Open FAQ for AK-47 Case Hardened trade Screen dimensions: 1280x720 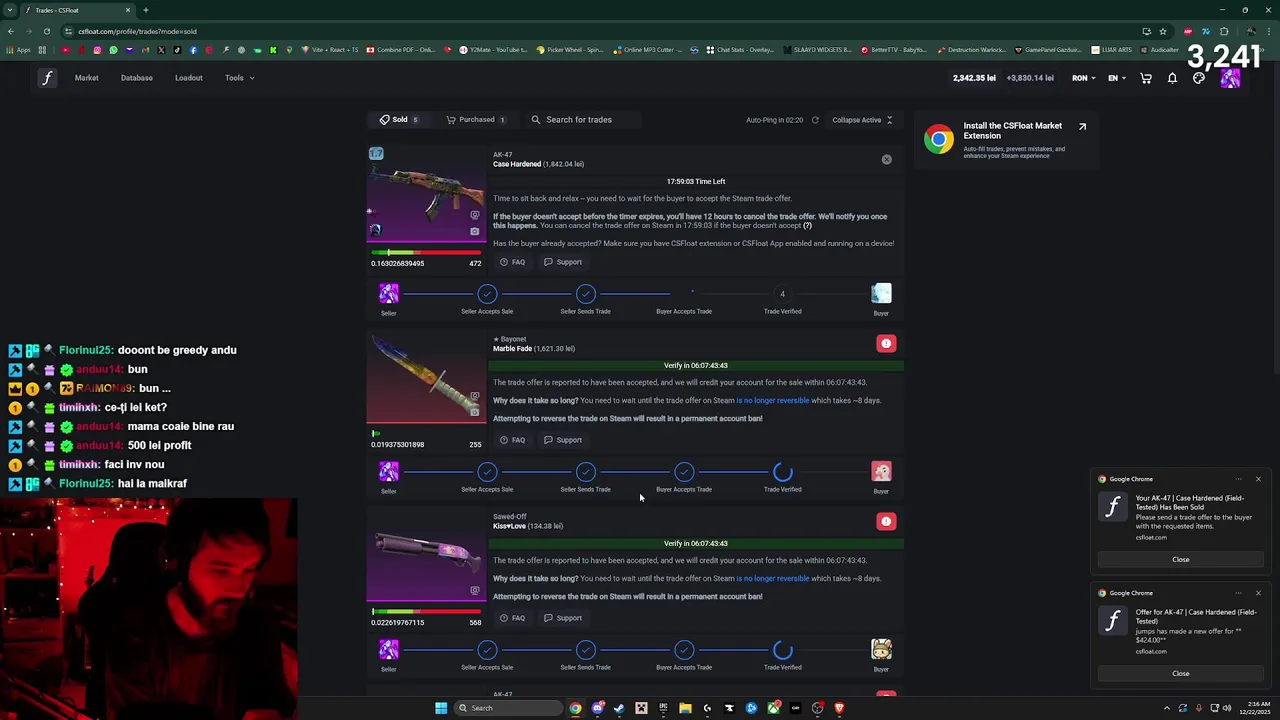point(512,262)
